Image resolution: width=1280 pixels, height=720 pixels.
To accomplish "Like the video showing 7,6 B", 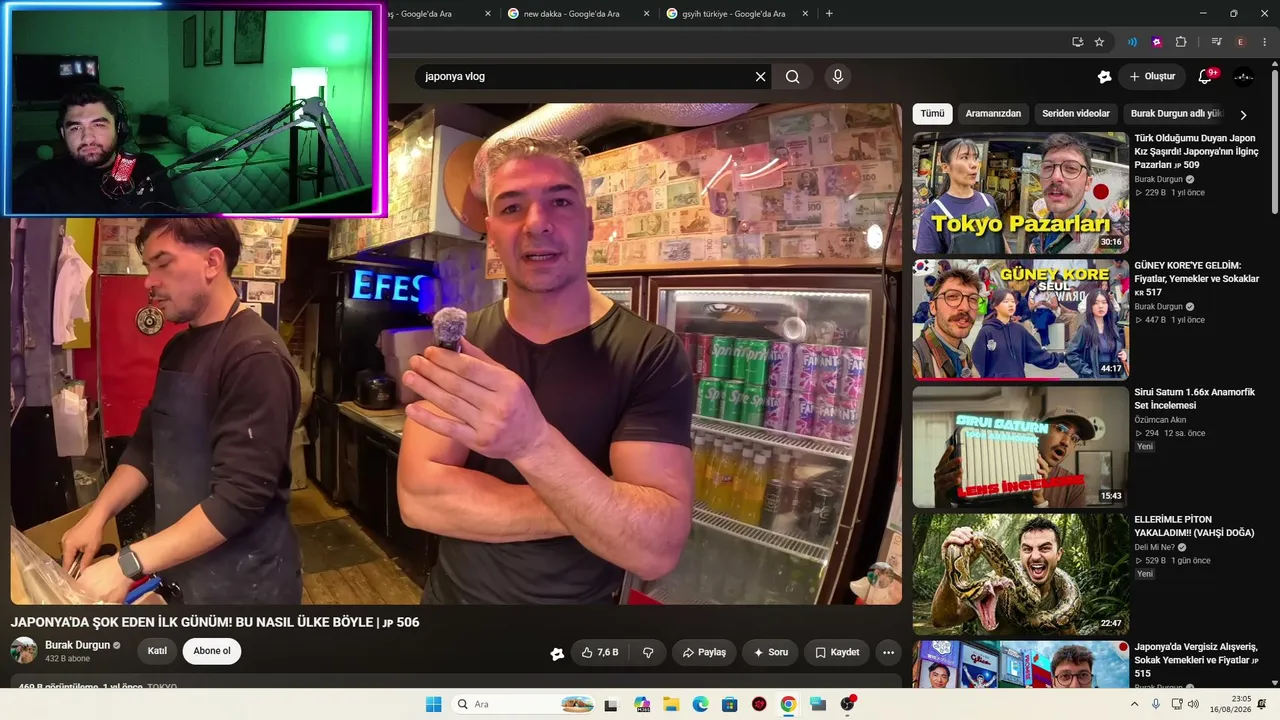I will click(x=600, y=652).
